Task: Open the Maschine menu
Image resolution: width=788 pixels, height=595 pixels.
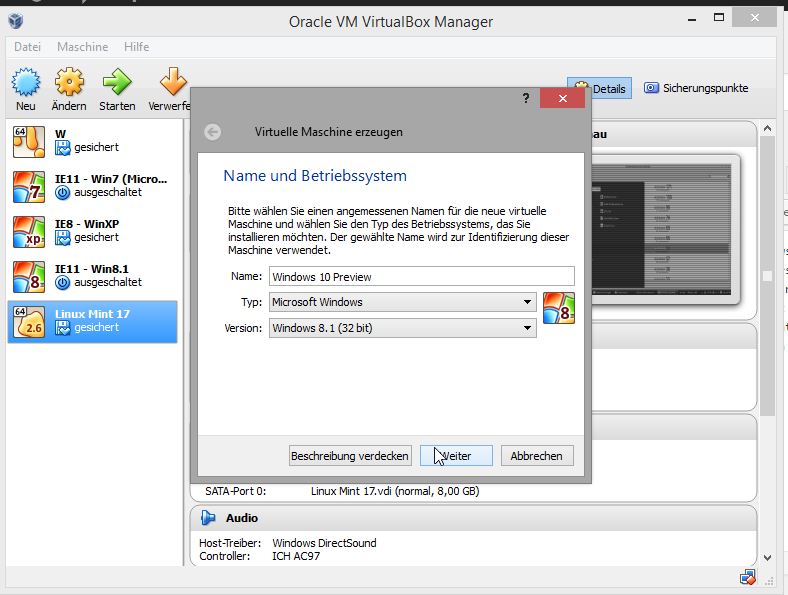Action: pos(82,47)
